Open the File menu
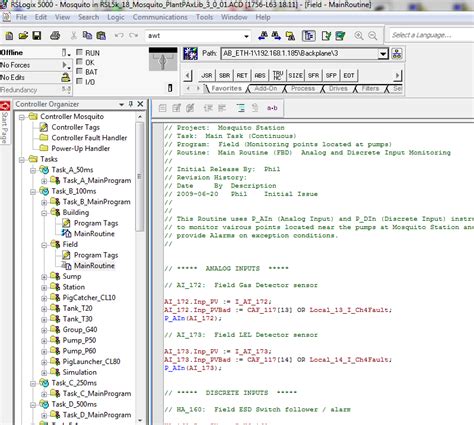The image size is (474, 425). (x=21, y=17)
